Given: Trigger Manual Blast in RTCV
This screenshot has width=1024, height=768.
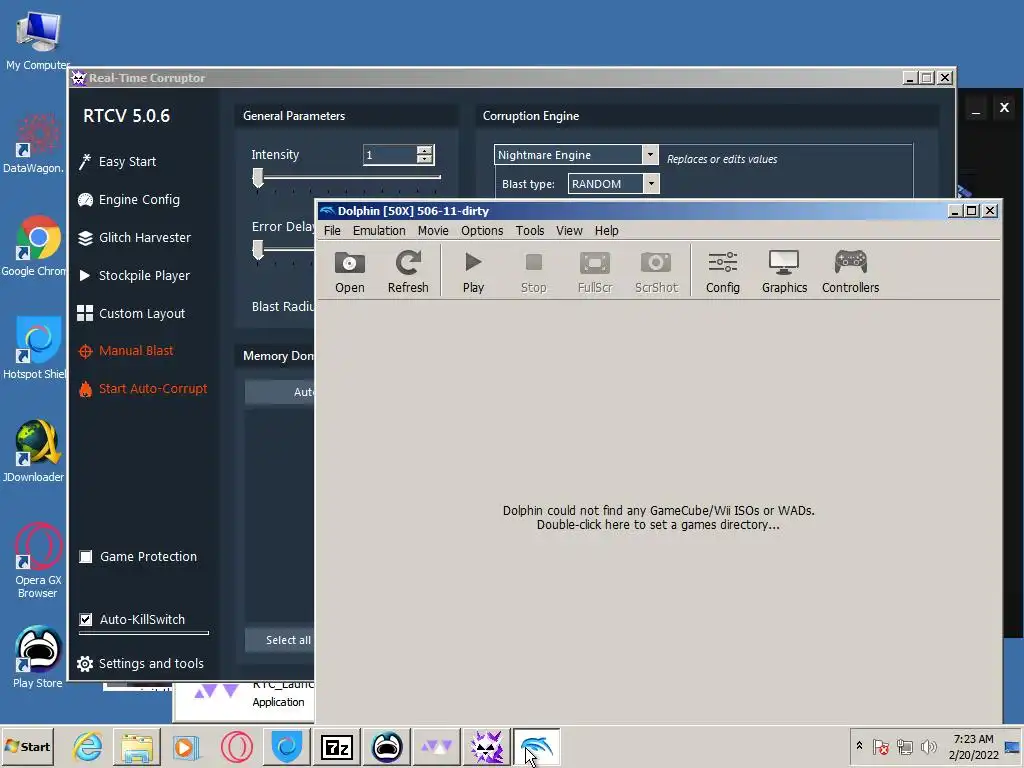Looking at the screenshot, I should 125,351.
